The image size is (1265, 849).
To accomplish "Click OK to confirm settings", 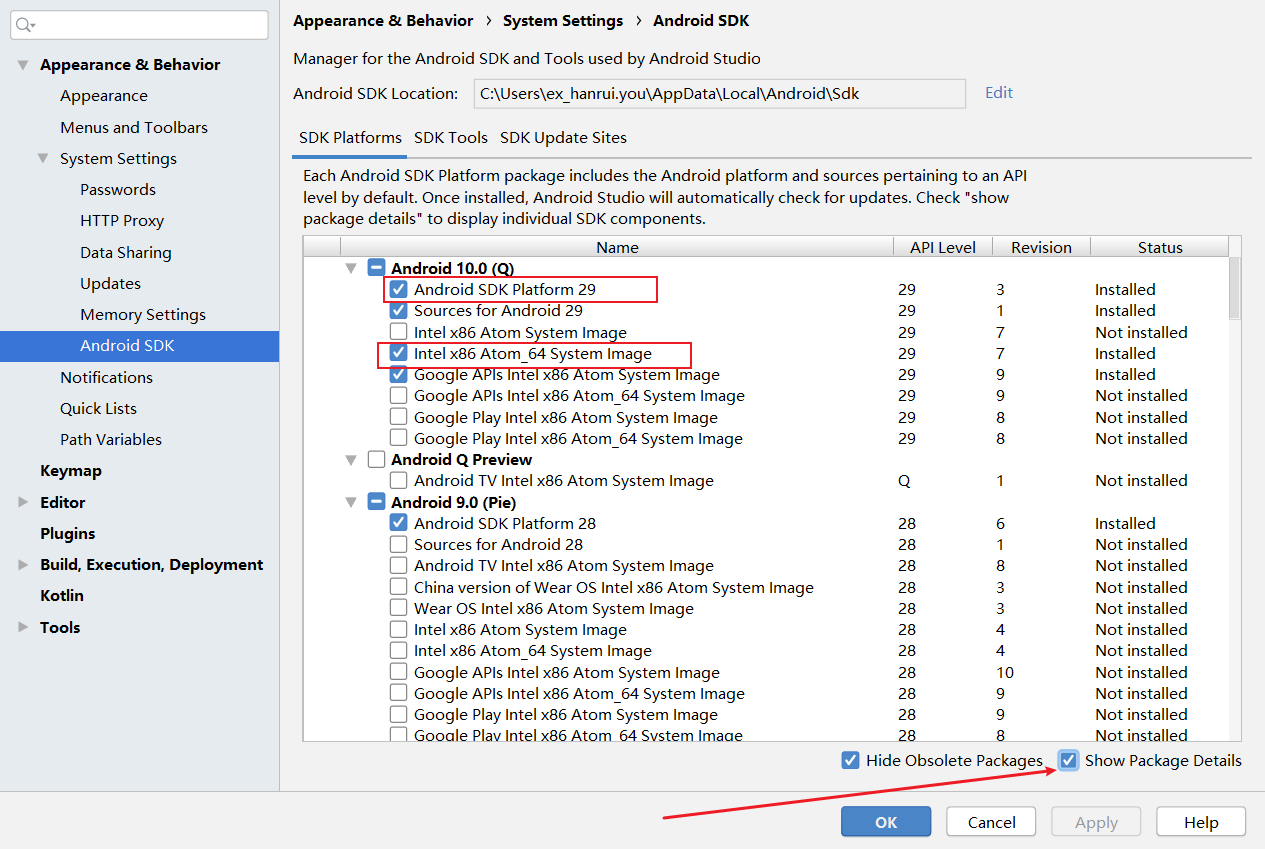I will click(886, 822).
